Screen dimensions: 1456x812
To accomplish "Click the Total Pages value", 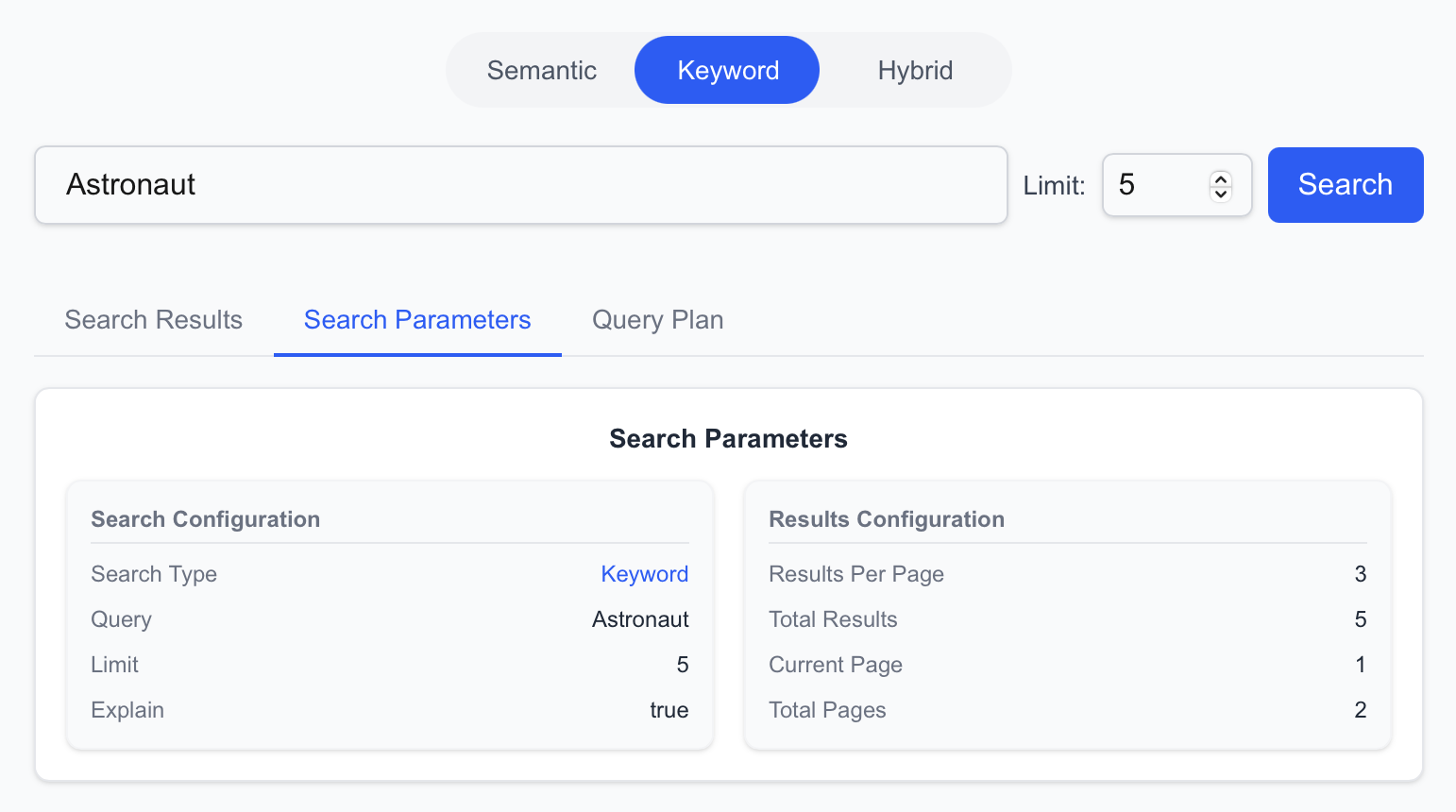I will point(1360,709).
